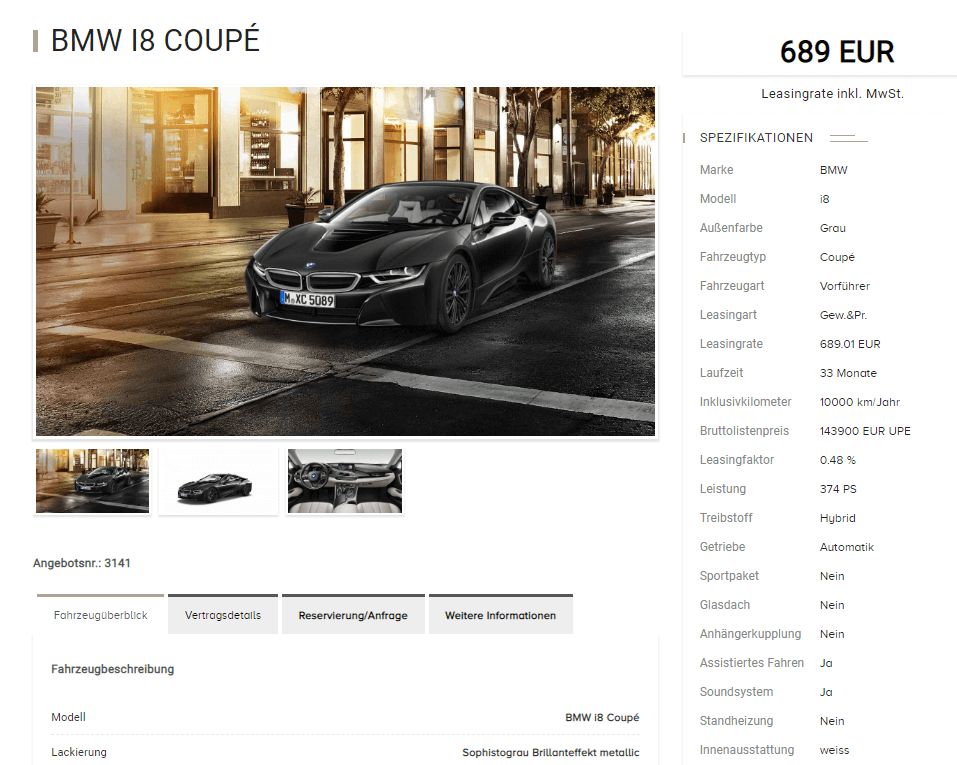Show the interior cockpit thumbnail
957x765 pixels.
[x=345, y=481]
